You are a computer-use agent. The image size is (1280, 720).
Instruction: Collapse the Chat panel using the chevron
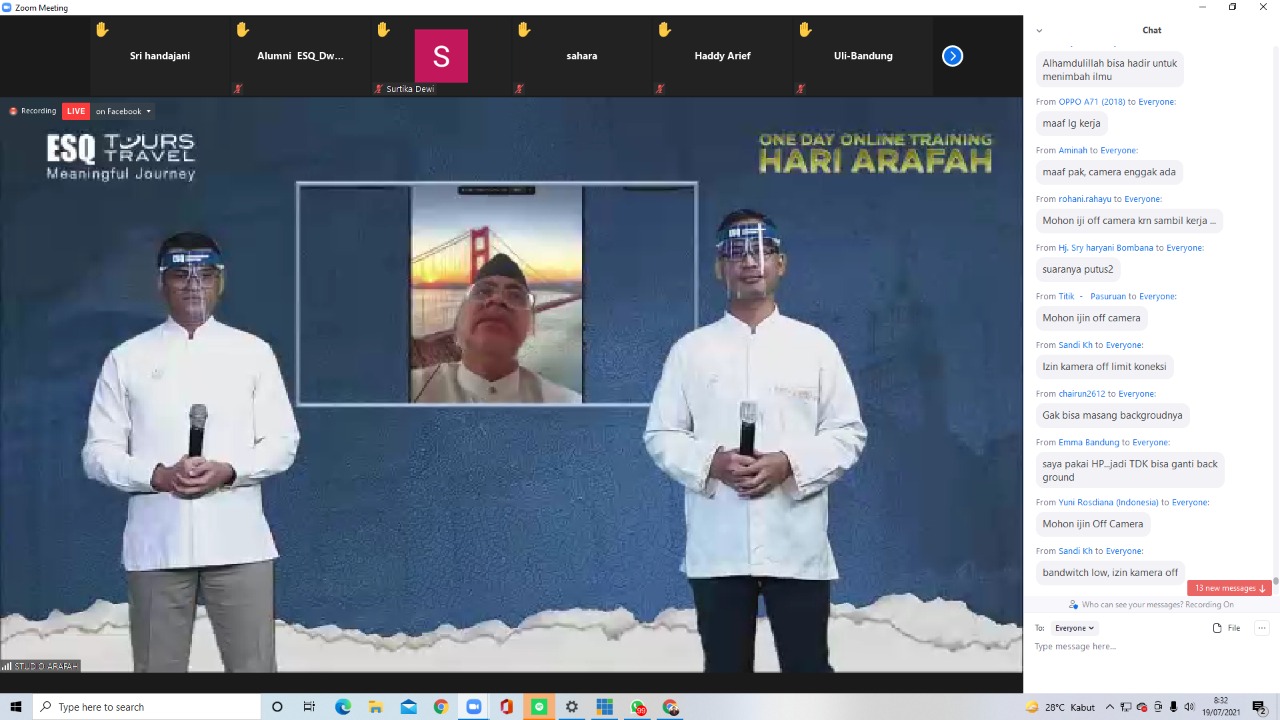coord(1039,30)
